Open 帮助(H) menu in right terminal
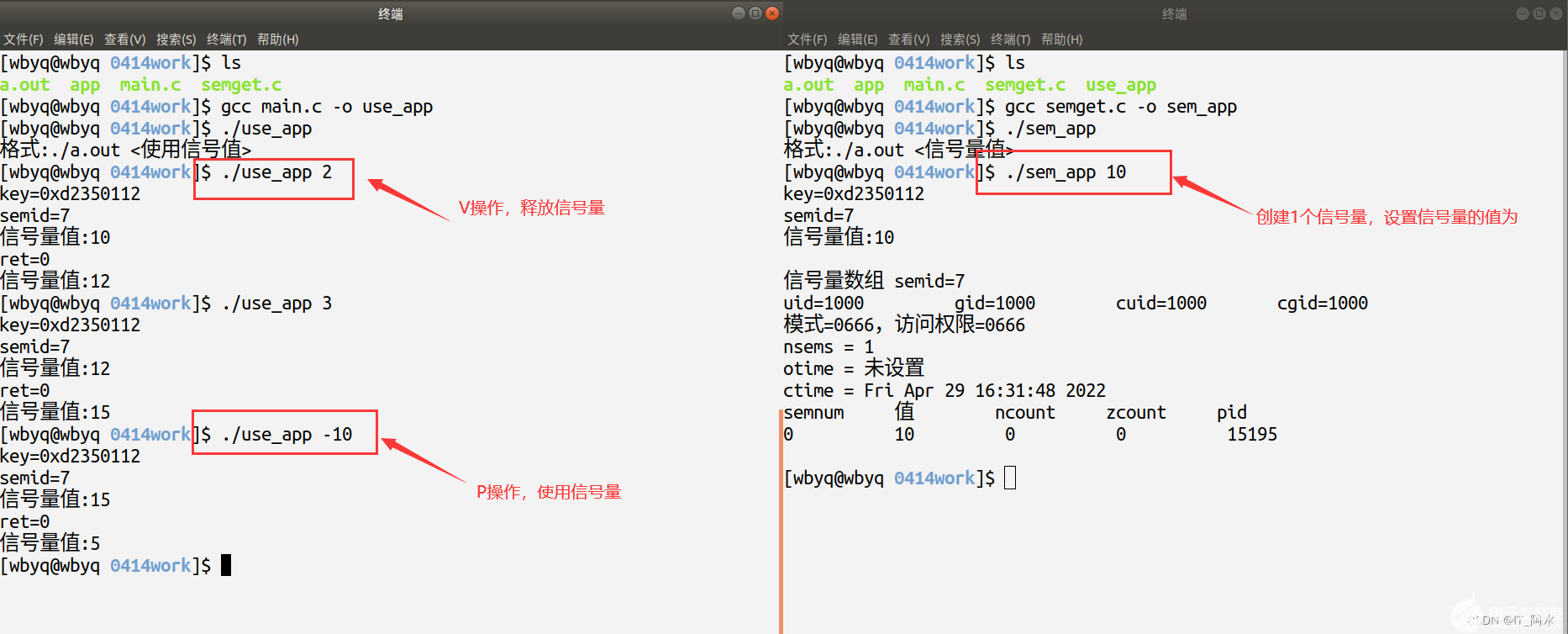This screenshot has width=1568, height=634. pos(1062,40)
